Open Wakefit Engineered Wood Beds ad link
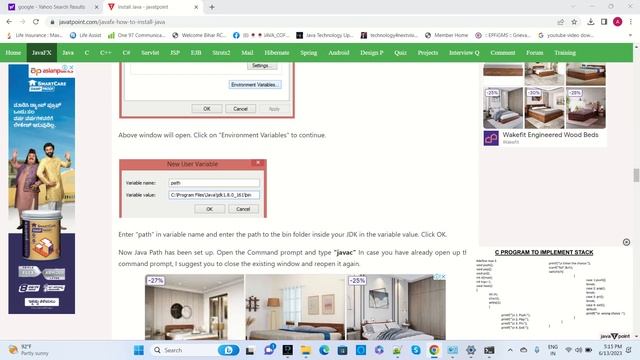 click(x=550, y=135)
